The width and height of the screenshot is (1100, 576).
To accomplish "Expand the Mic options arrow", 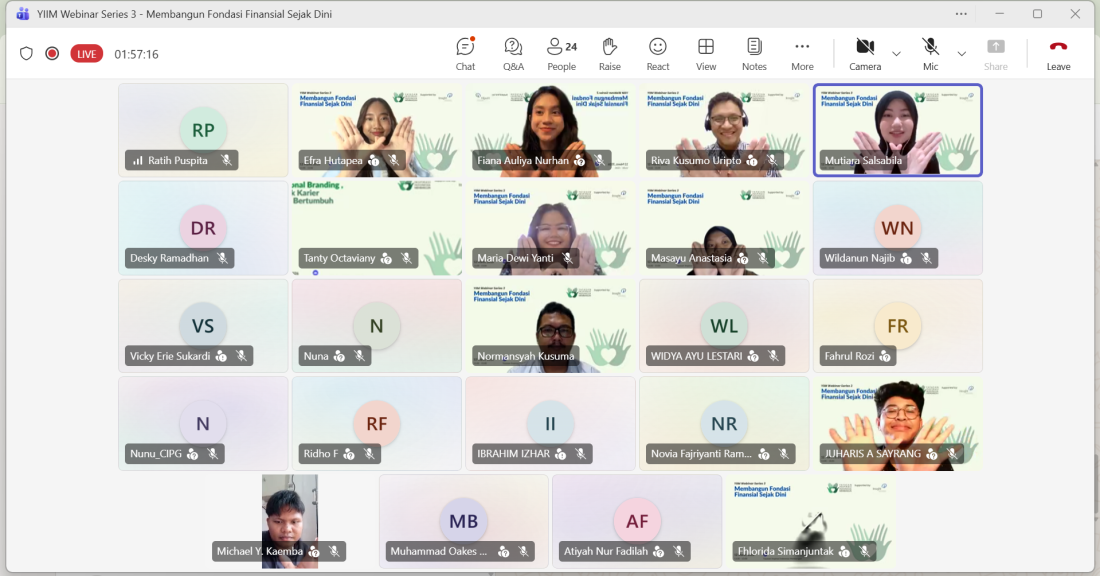I will tap(961, 54).
